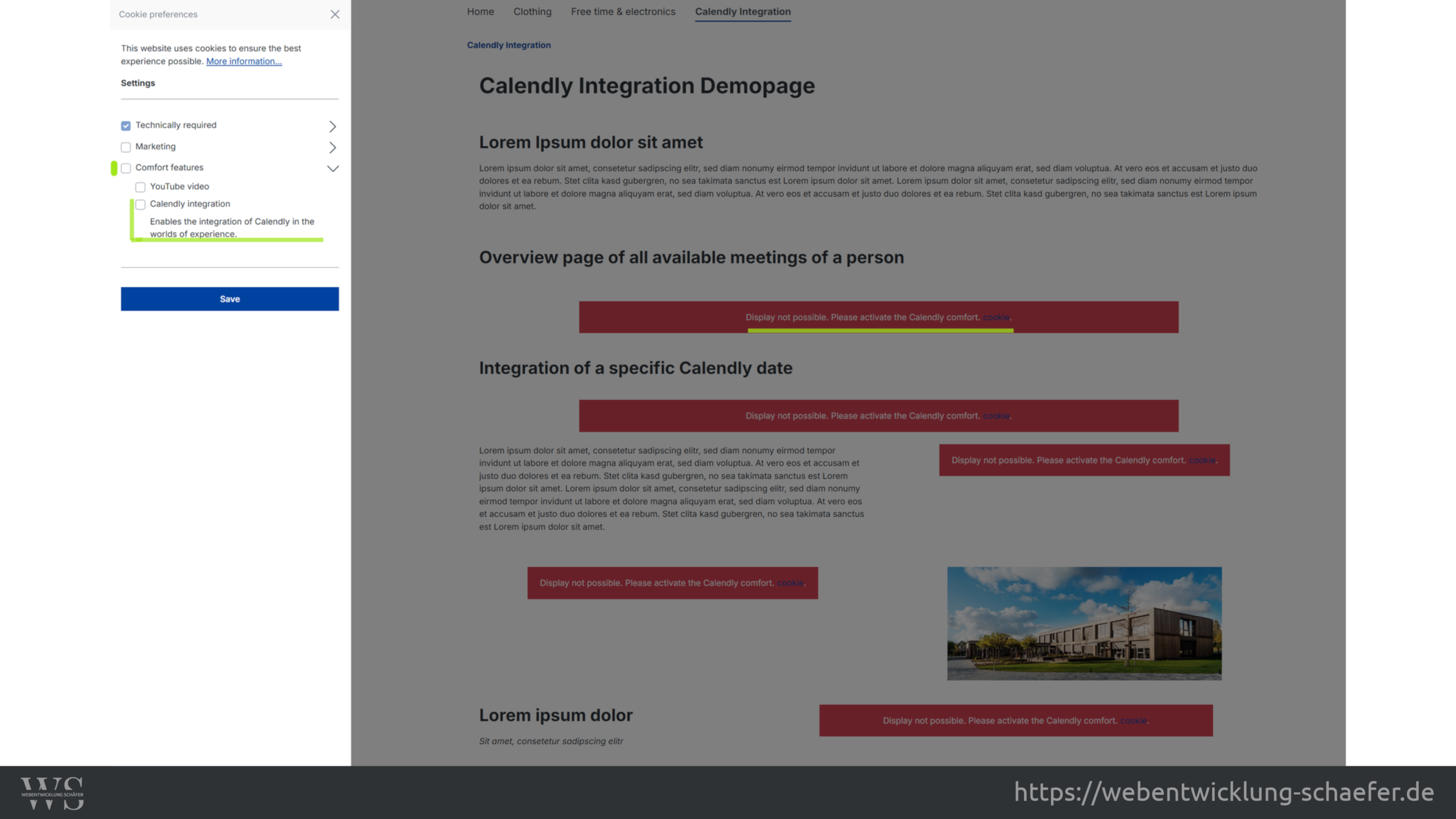This screenshot has width=1456, height=819.
Task: Save the cookie settings
Action: pyautogui.click(x=229, y=299)
